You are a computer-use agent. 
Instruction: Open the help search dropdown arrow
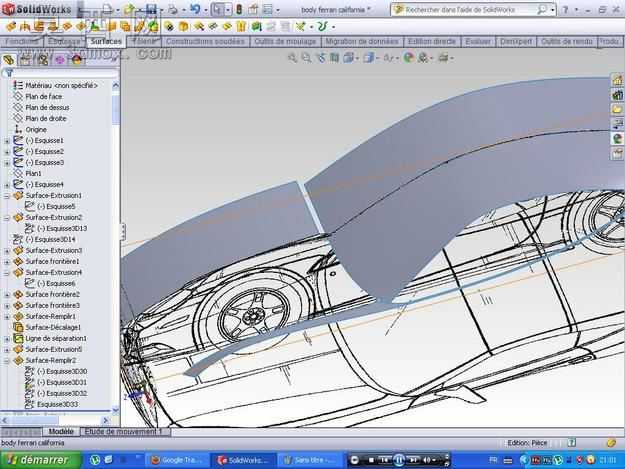pos(552,10)
